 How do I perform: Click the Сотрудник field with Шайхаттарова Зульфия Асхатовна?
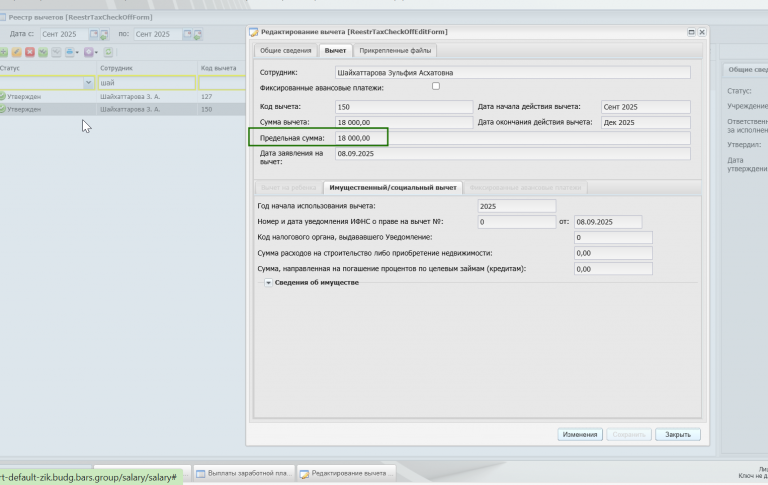pos(513,73)
